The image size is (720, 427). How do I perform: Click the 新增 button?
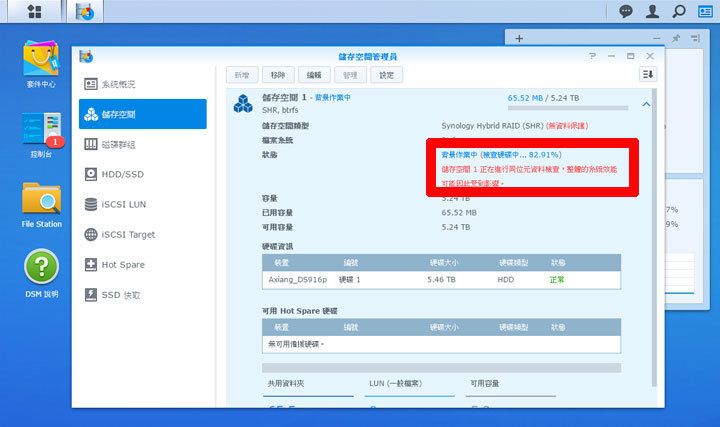[x=242, y=75]
